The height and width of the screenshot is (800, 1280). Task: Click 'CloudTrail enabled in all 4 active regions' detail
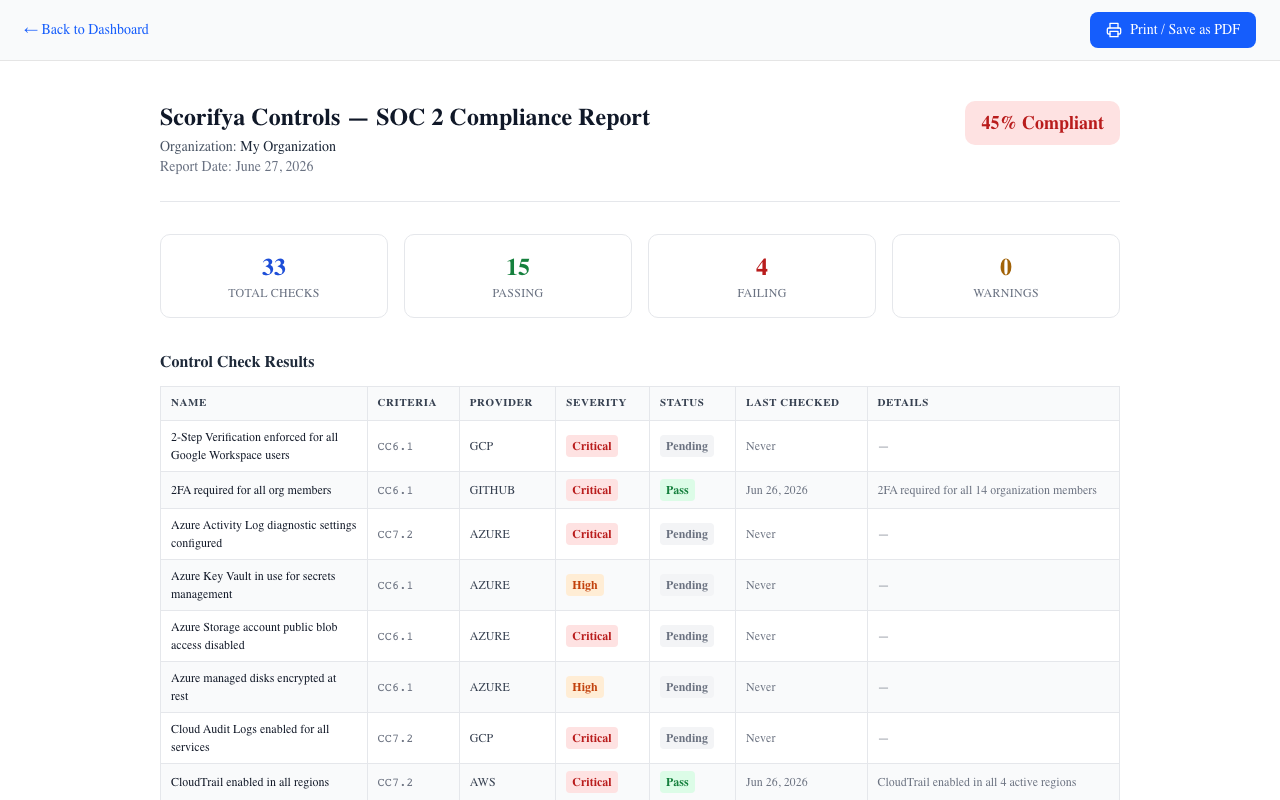977,782
